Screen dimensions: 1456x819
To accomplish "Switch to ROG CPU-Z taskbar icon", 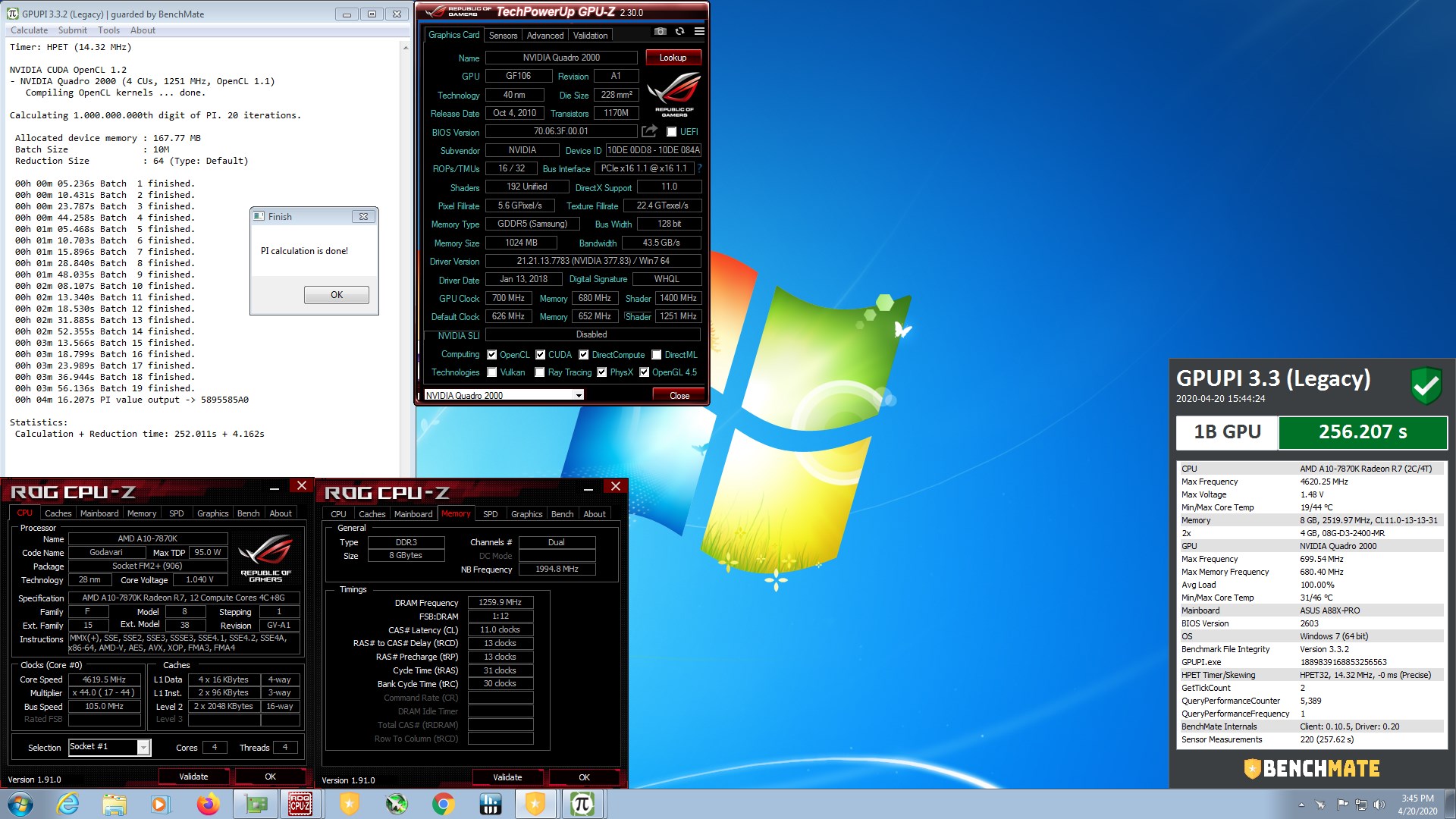I will tap(300, 804).
